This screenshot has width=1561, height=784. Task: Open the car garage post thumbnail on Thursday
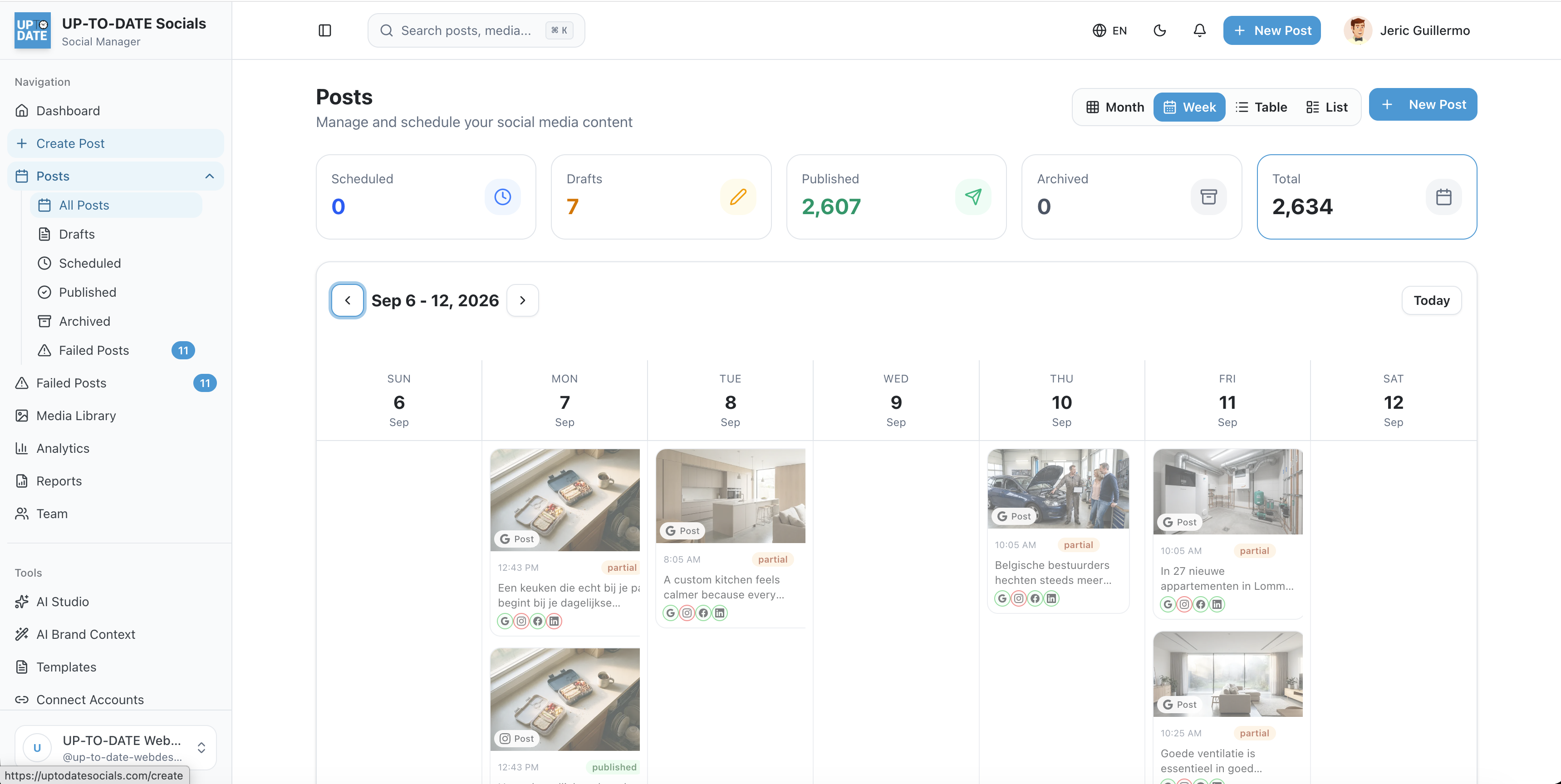[1058, 488]
